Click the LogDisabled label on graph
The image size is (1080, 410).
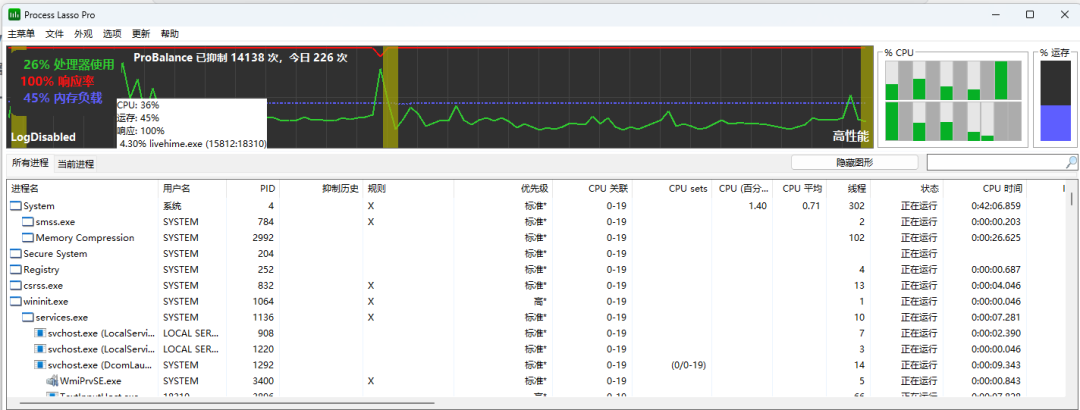pyautogui.click(x=43, y=137)
